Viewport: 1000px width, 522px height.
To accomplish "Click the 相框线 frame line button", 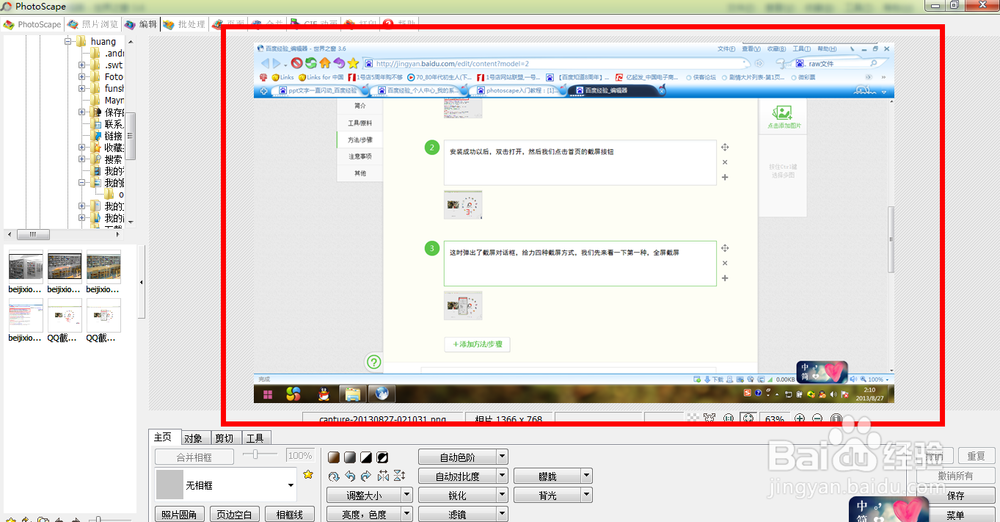I will click(x=289, y=514).
